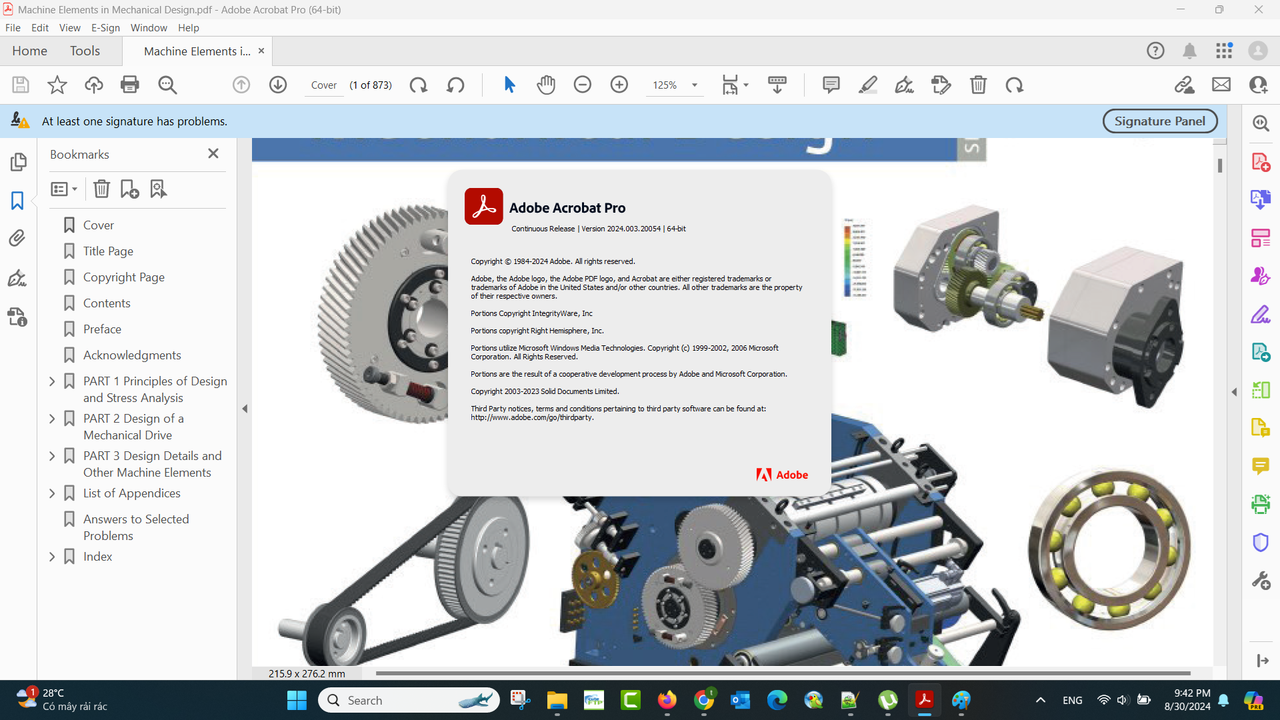This screenshot has height=720, width=1280.
Task: Rotate the page counterclockwise
Action: pos(456,85)
